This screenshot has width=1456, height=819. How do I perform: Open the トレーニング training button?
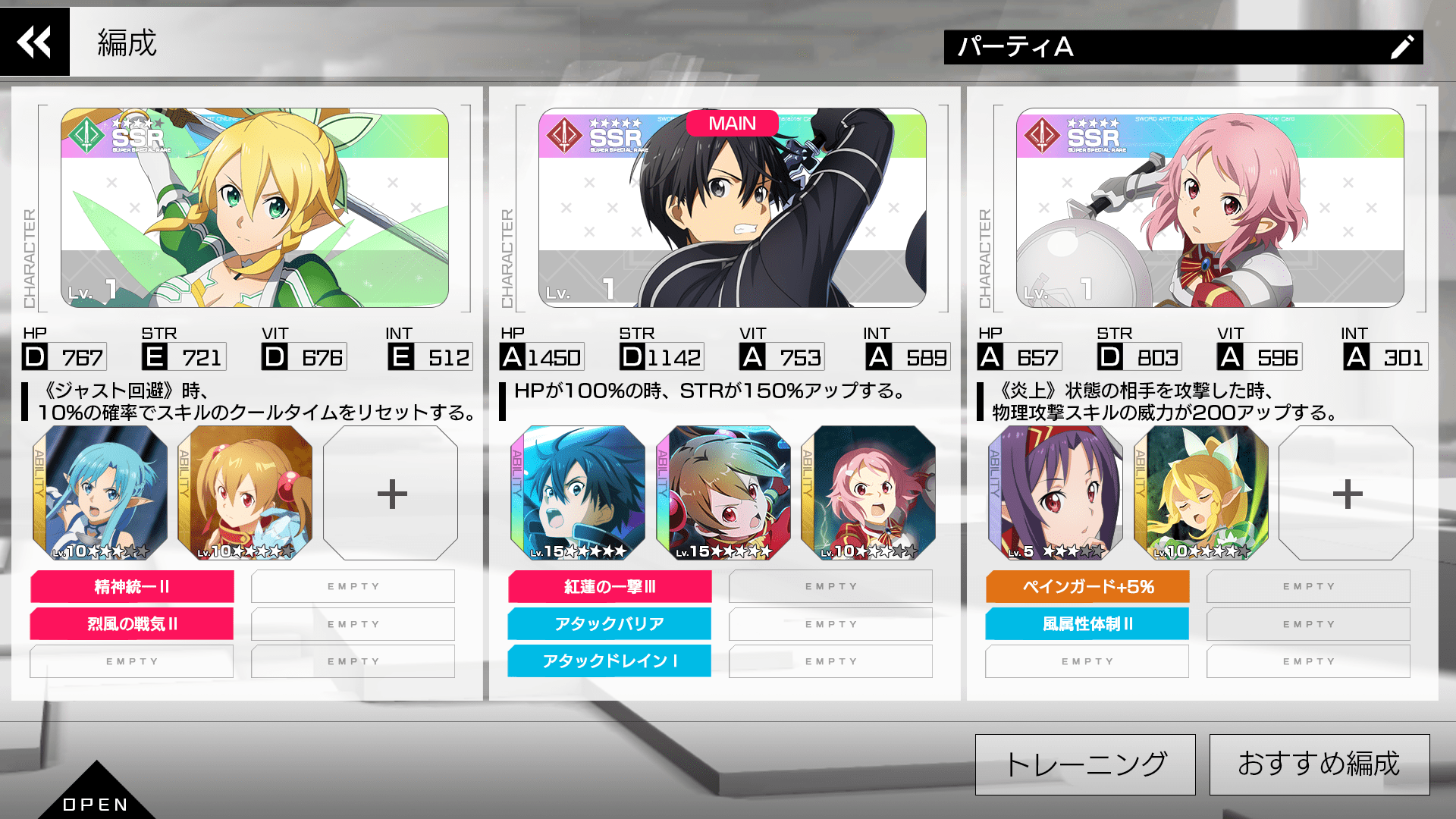[x=1085, y=764]
